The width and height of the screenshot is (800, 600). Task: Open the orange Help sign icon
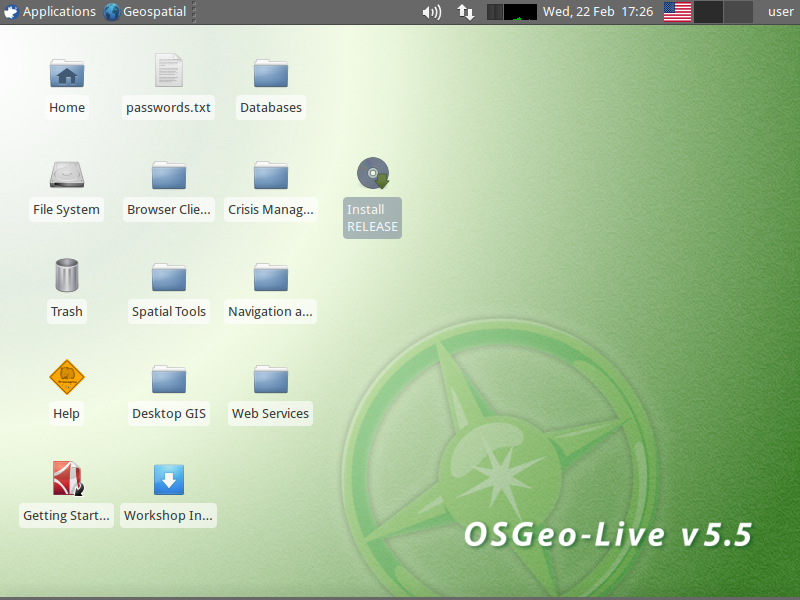click(67, 377)
